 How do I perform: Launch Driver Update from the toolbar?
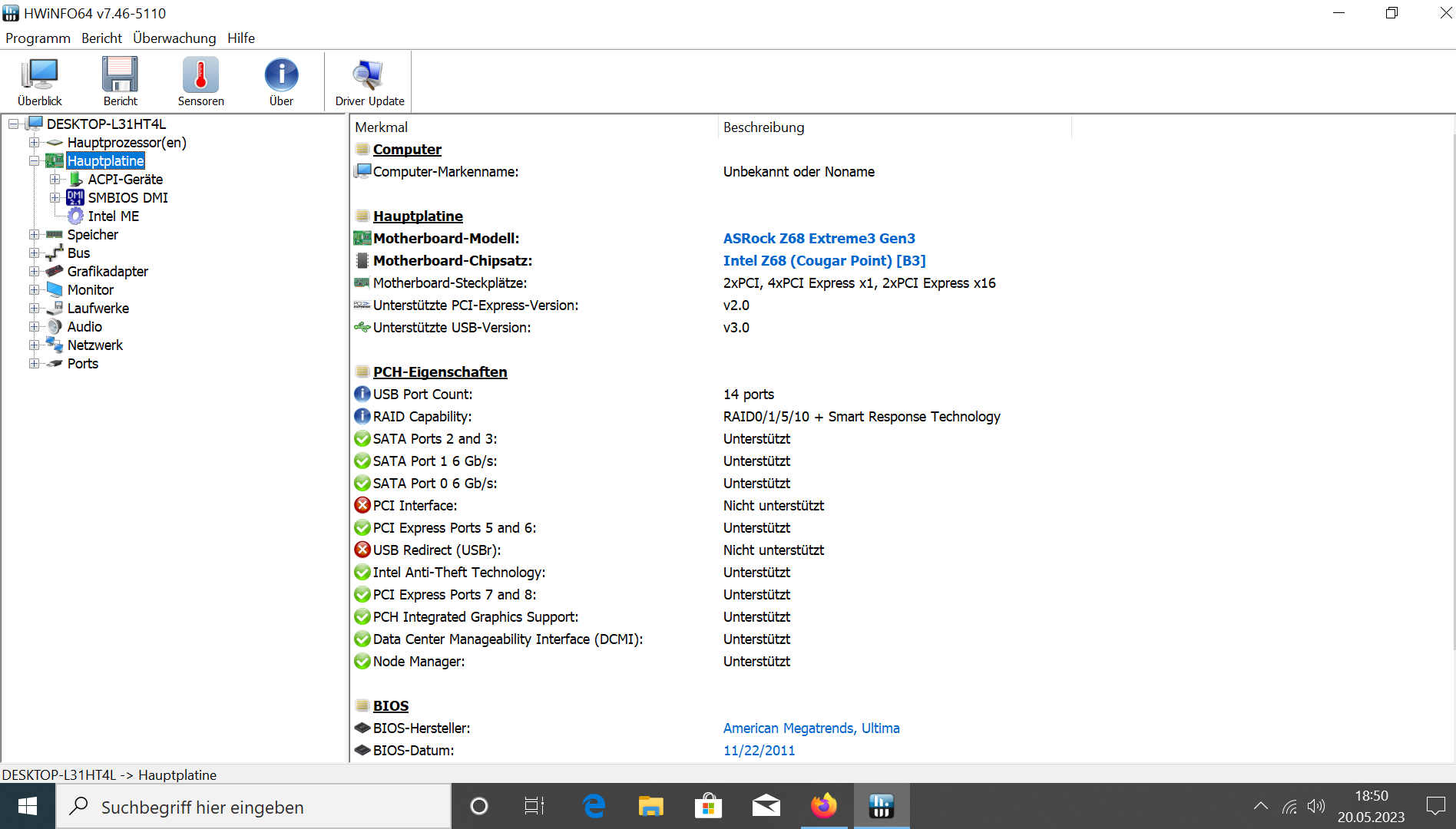click(369, 81)
